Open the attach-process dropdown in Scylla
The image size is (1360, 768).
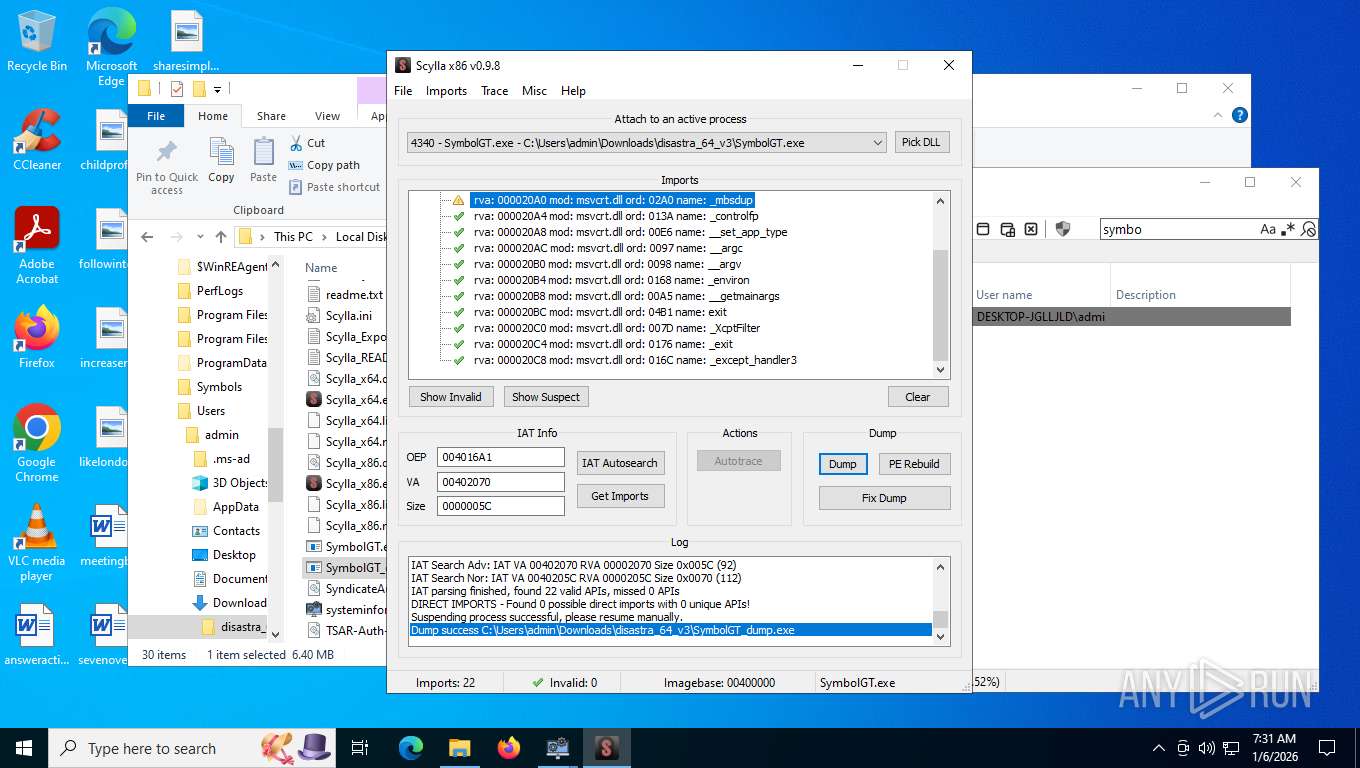point(877,143)
